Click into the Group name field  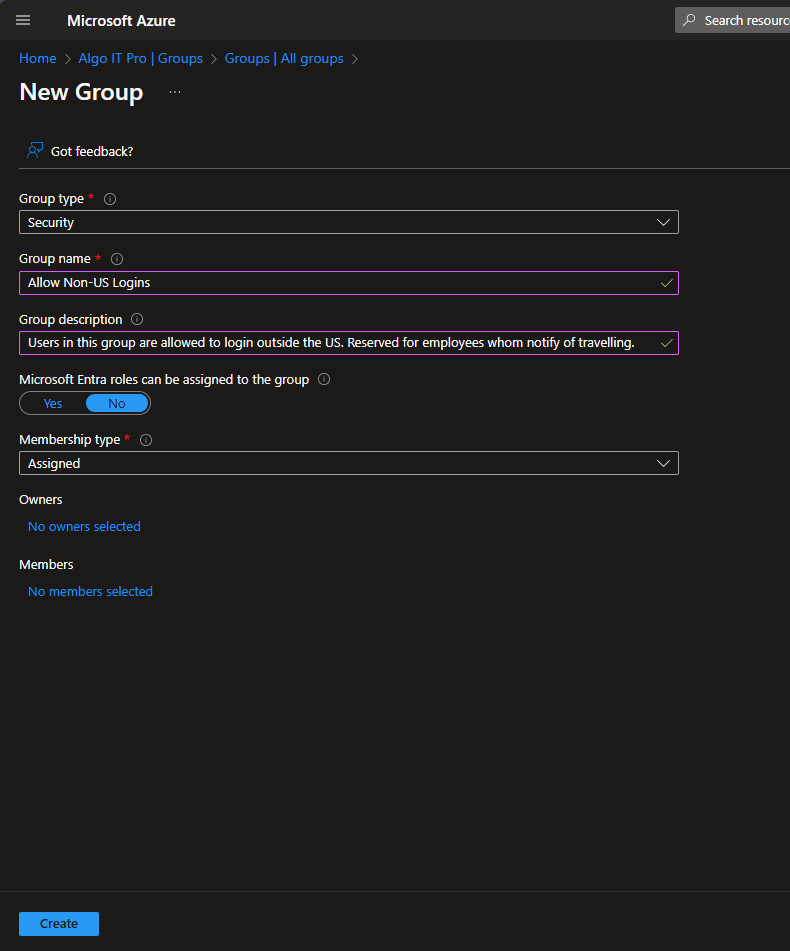(x=340, y=283)
